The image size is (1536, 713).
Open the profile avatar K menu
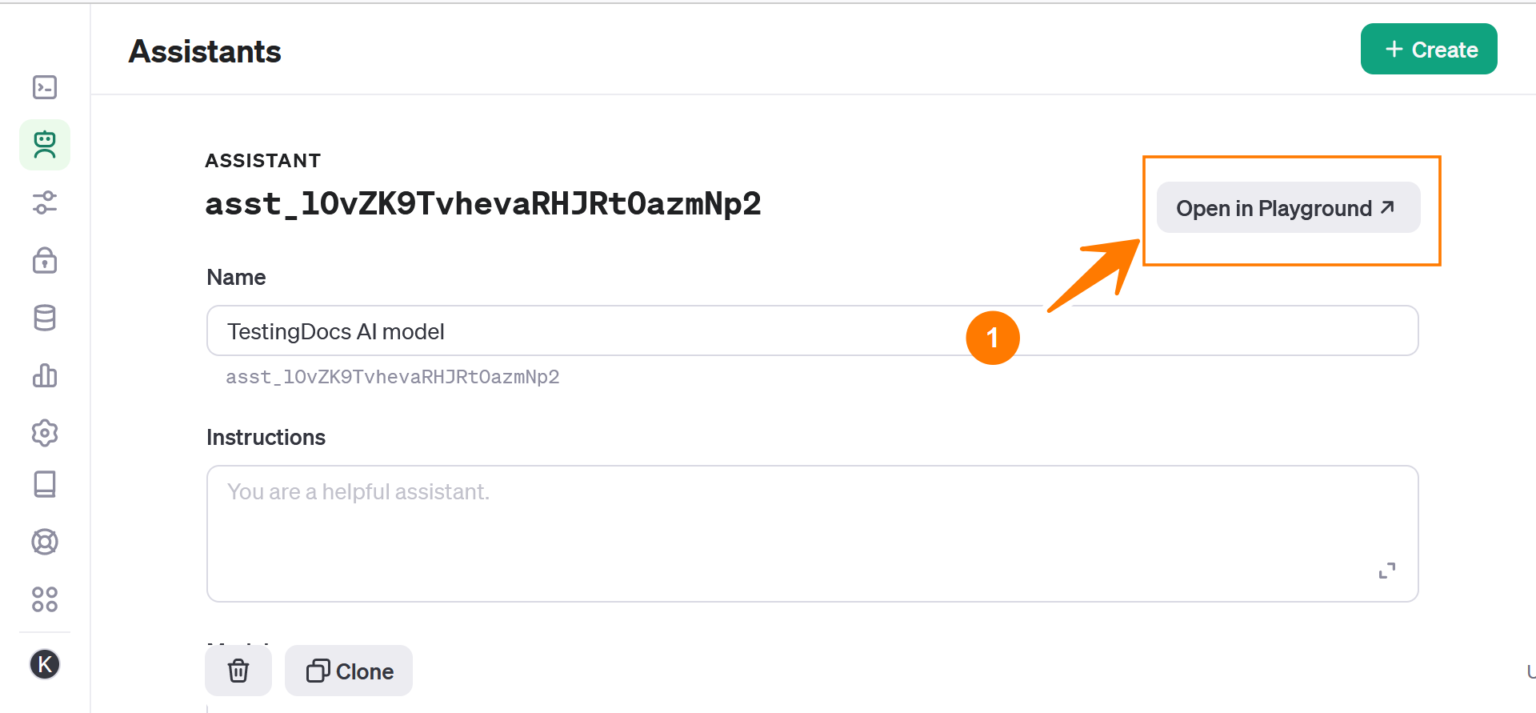tap(44, 663)
